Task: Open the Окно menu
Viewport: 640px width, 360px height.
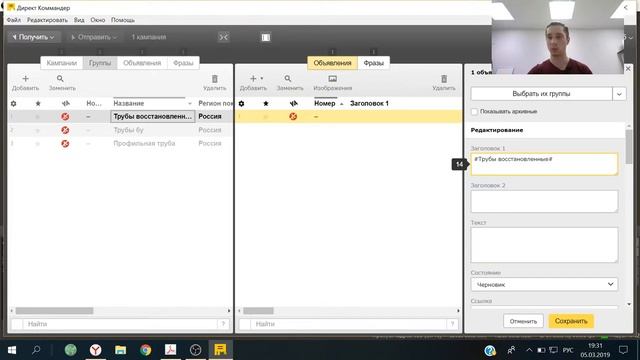Action: 98,20
